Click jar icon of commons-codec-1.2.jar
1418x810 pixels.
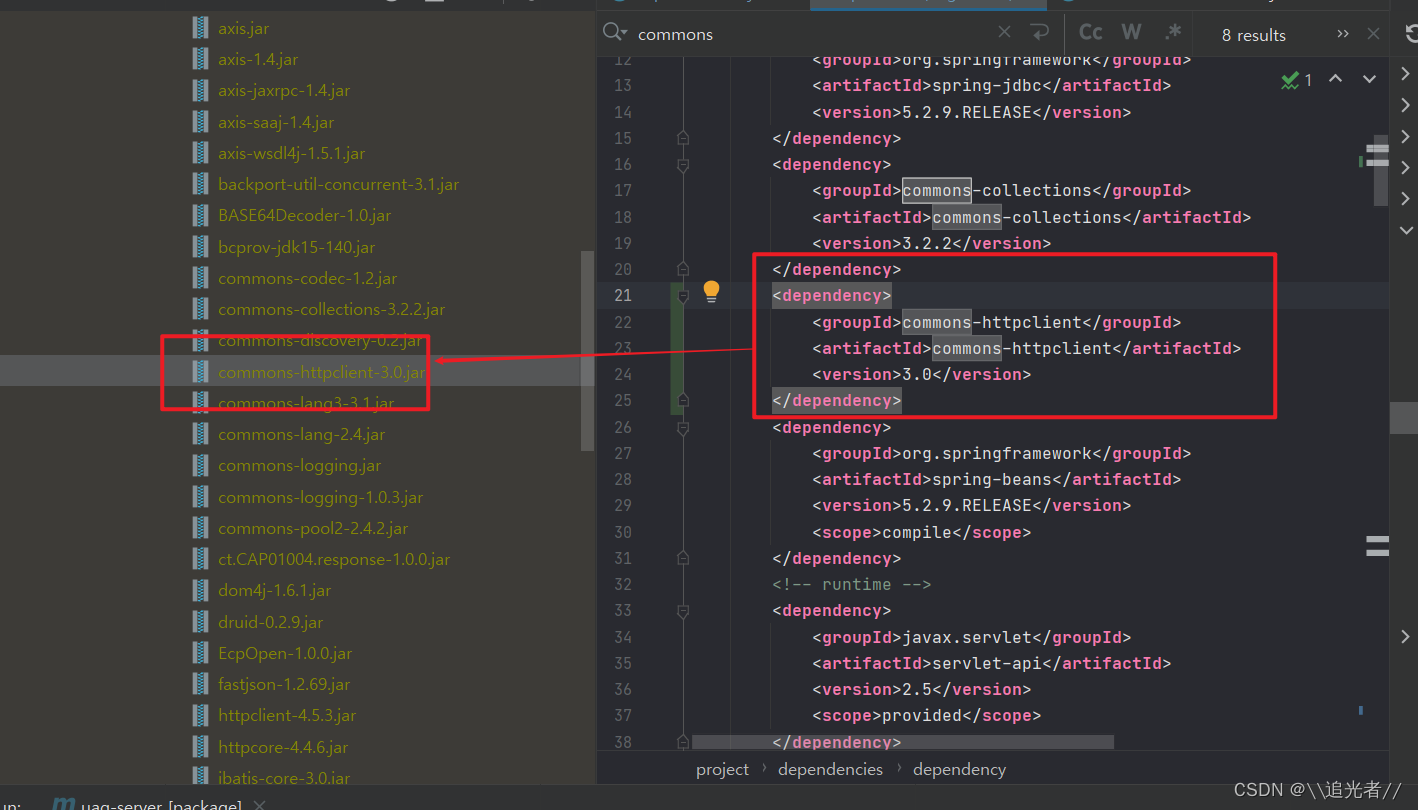(201, 278)
